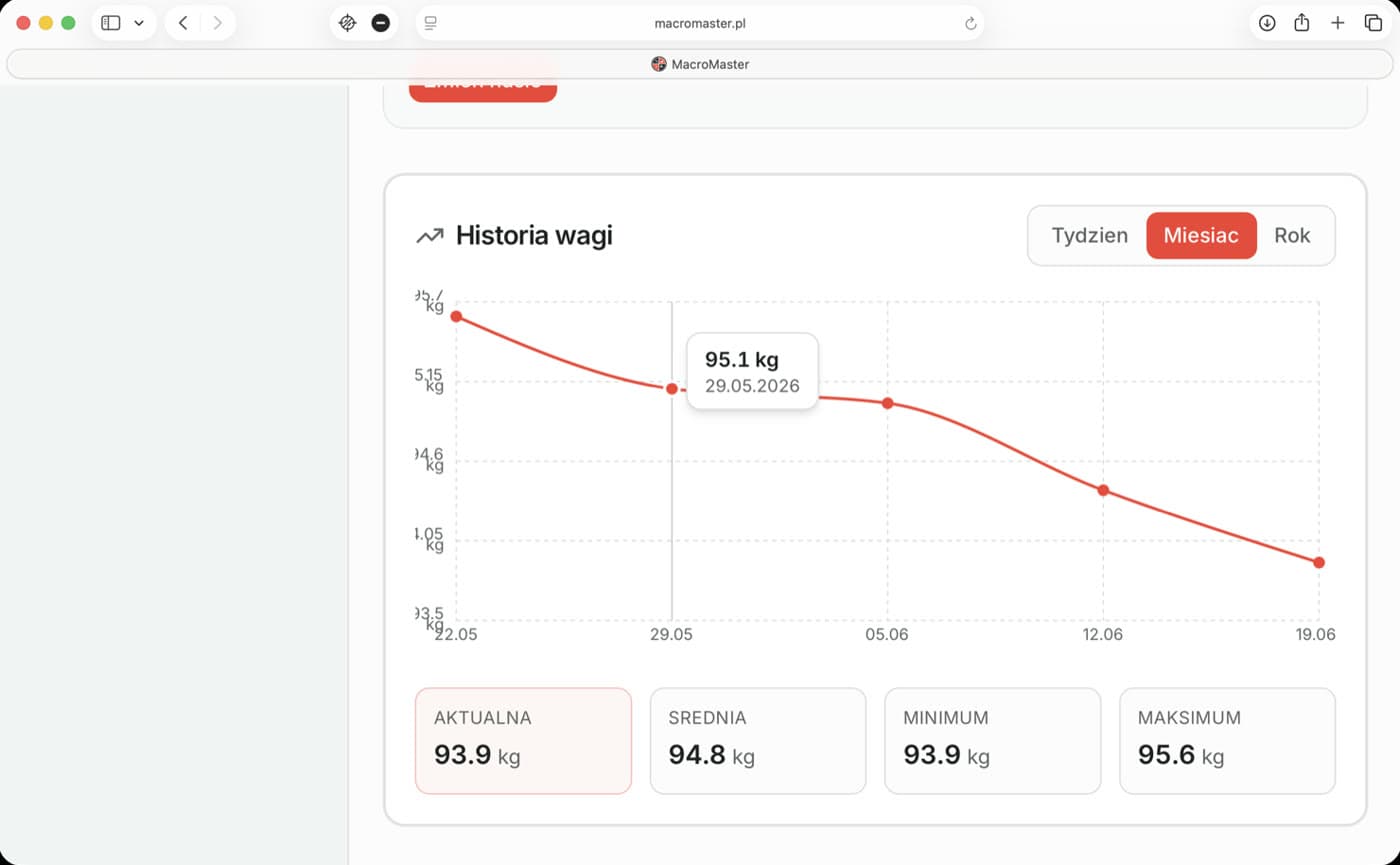Open the sidebar dropdown chevron
Image resolution: width=1400 pixels, height=865 pixels.
[139, 23]
